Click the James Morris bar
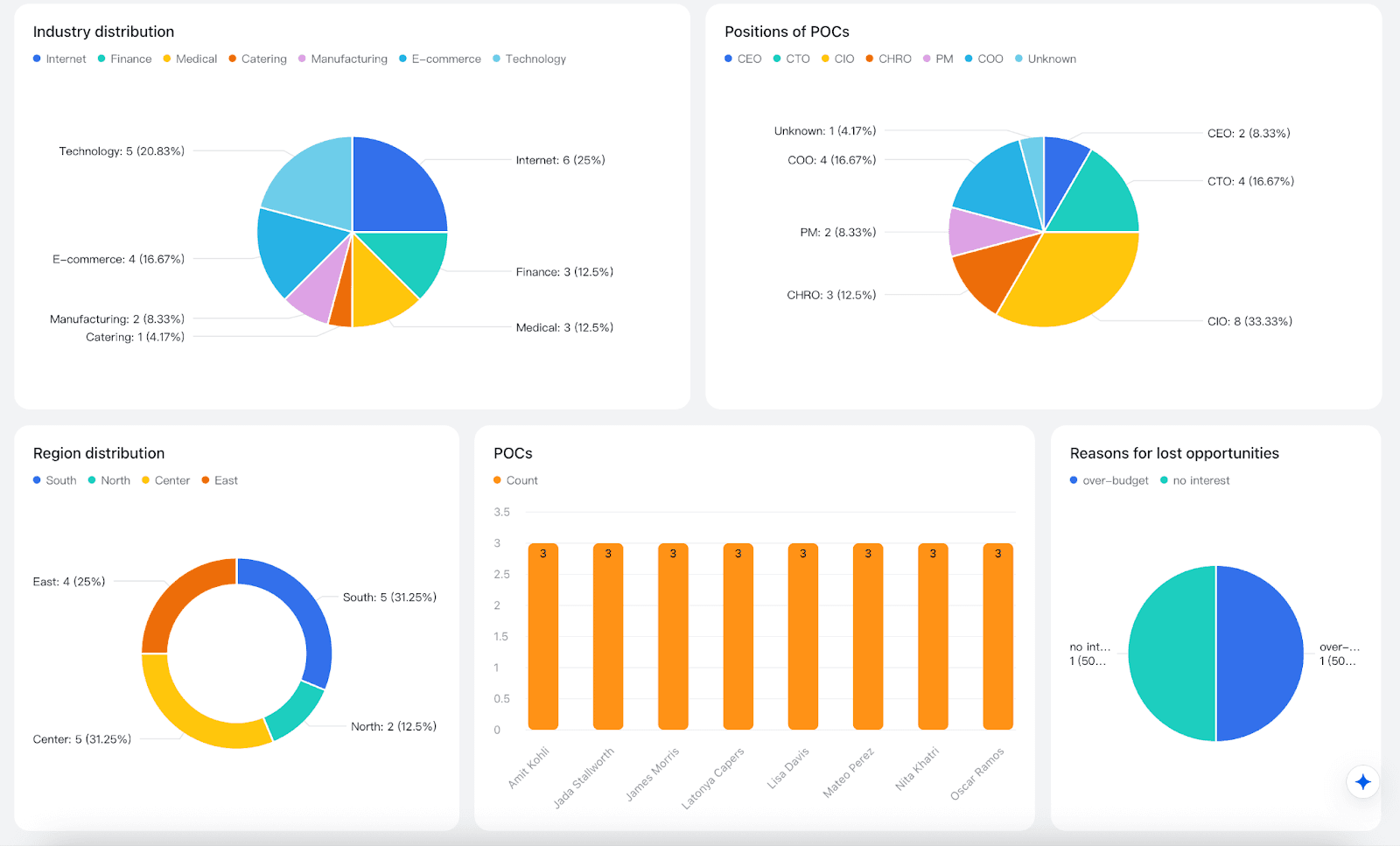Screen dimensions: 1400x846 [x=673, y=636]
